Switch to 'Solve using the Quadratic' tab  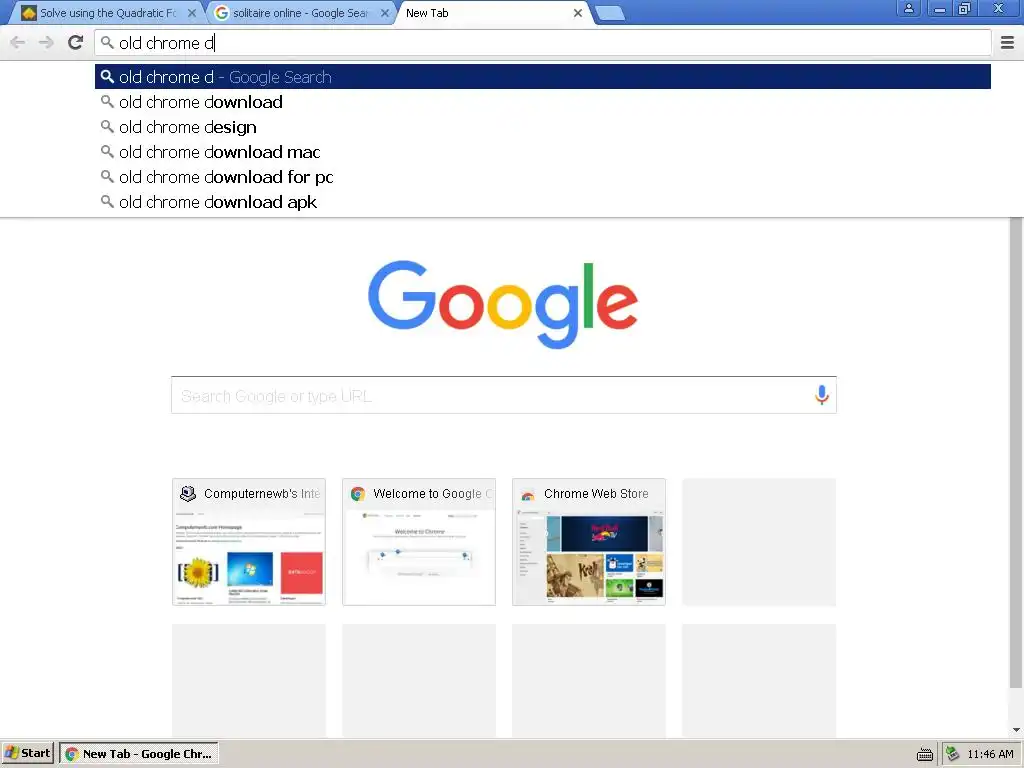(x=107, y=13)
